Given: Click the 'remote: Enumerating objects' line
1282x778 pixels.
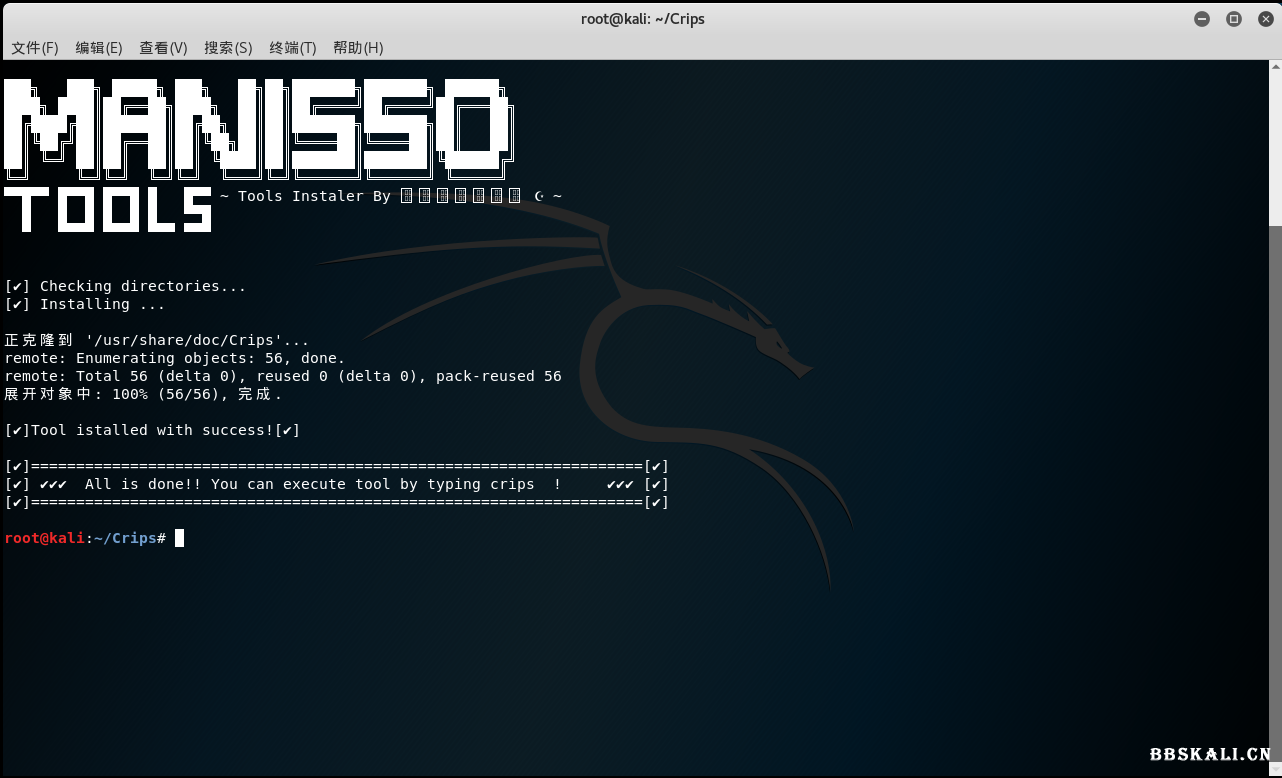Looking at the screenshot, I should click(175, 358).
